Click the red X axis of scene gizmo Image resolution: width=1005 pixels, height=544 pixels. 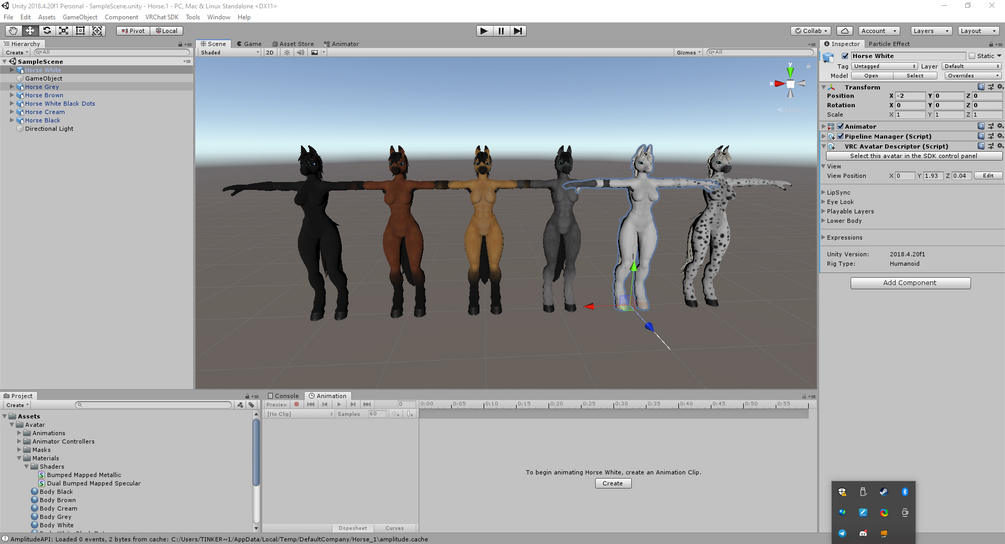779,83
